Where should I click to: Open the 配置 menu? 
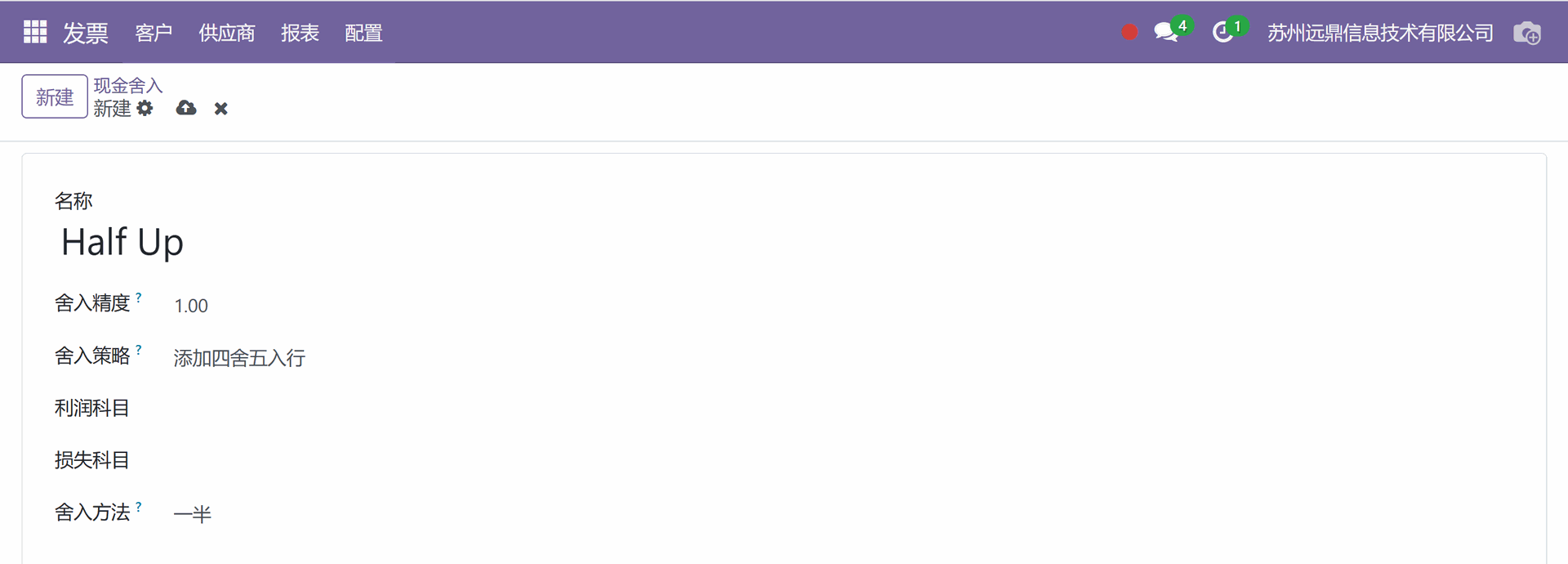(363, 33)
